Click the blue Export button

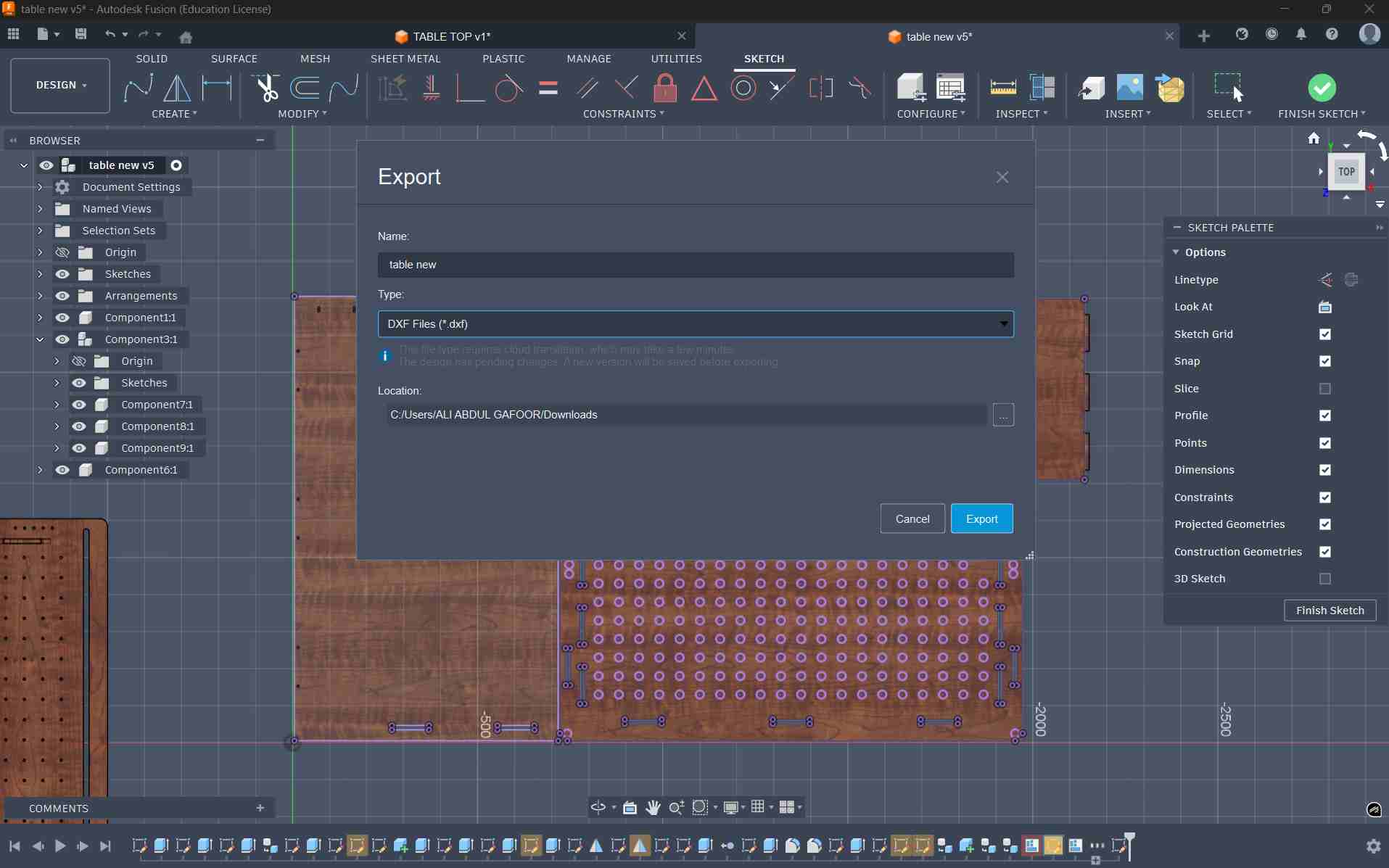tap(981, 518)
